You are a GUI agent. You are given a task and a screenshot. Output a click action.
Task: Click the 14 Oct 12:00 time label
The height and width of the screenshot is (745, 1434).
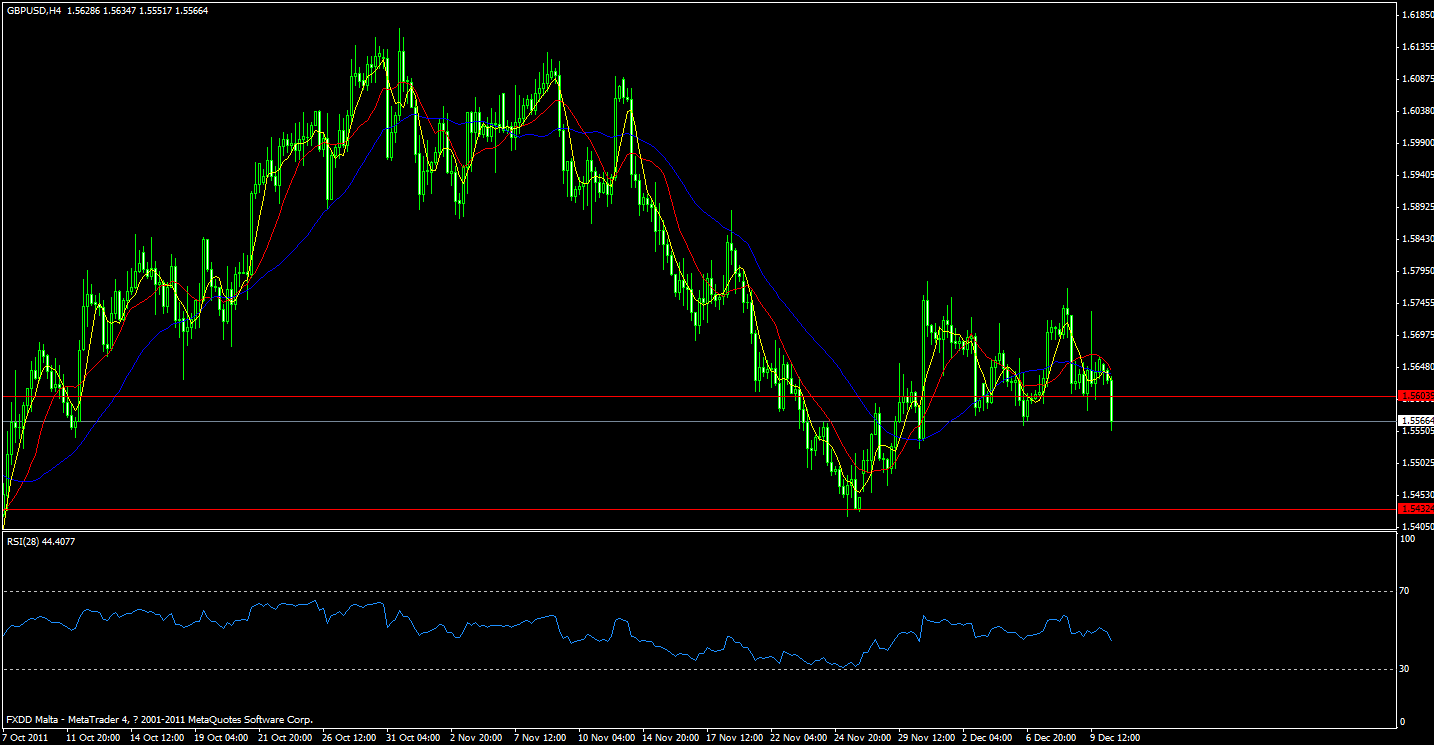pos(159,738)
